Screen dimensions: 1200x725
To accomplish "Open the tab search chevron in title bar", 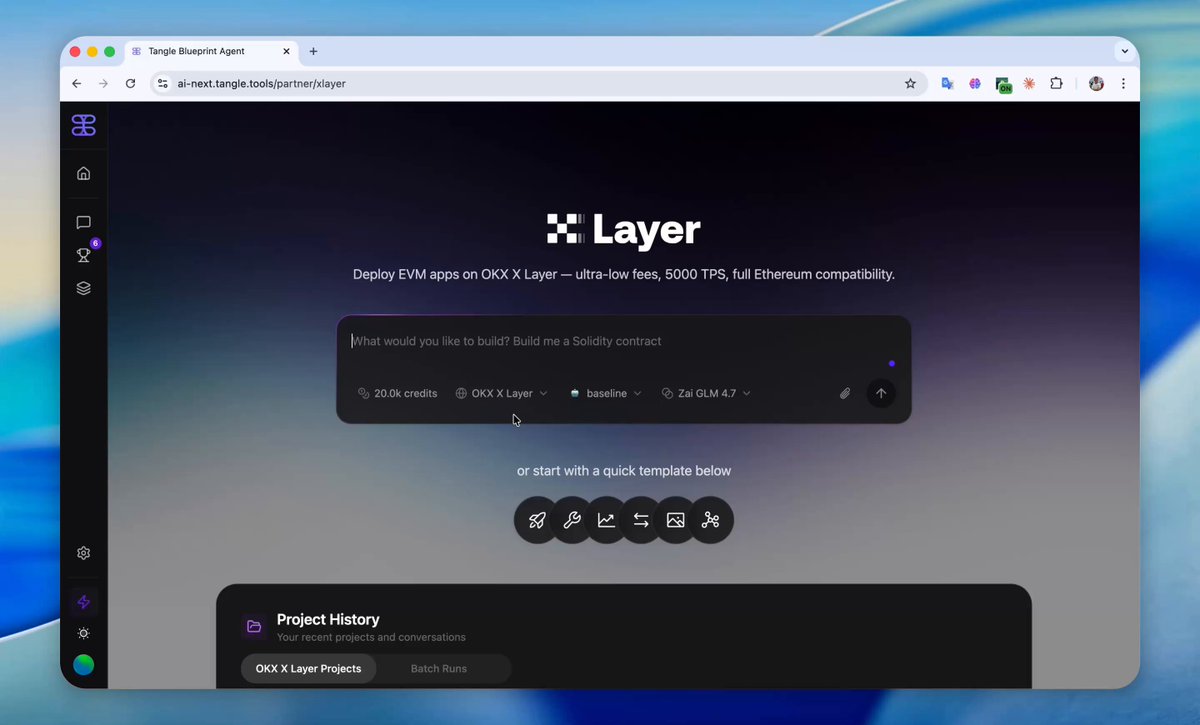I will click(x=1123, y=51).
